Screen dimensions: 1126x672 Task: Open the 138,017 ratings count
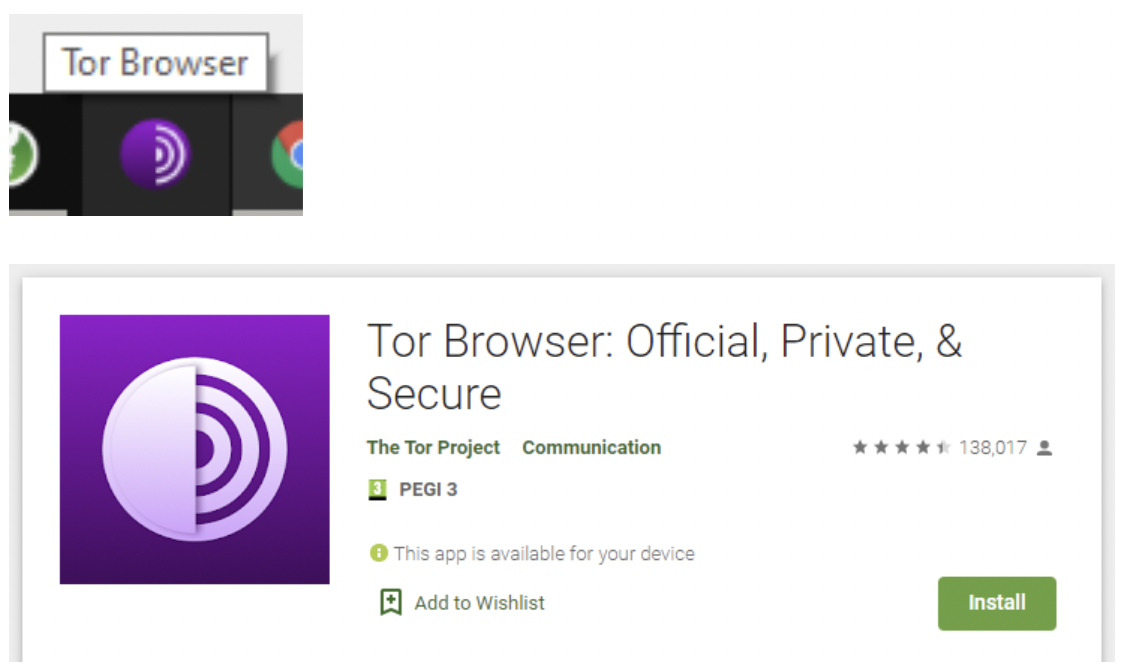(993, 447)
